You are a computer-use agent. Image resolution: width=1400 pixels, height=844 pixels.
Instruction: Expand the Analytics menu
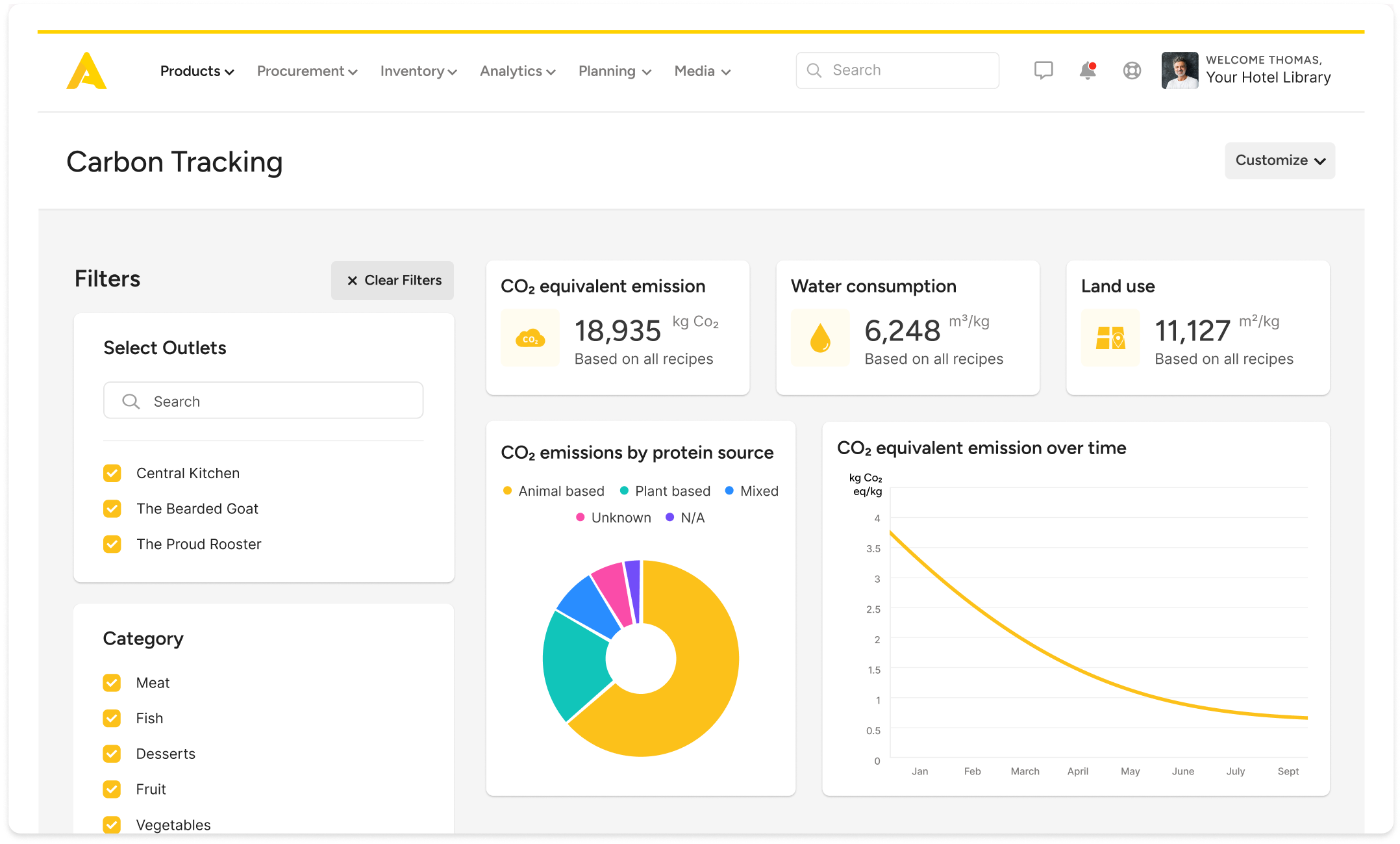point(518,71)
